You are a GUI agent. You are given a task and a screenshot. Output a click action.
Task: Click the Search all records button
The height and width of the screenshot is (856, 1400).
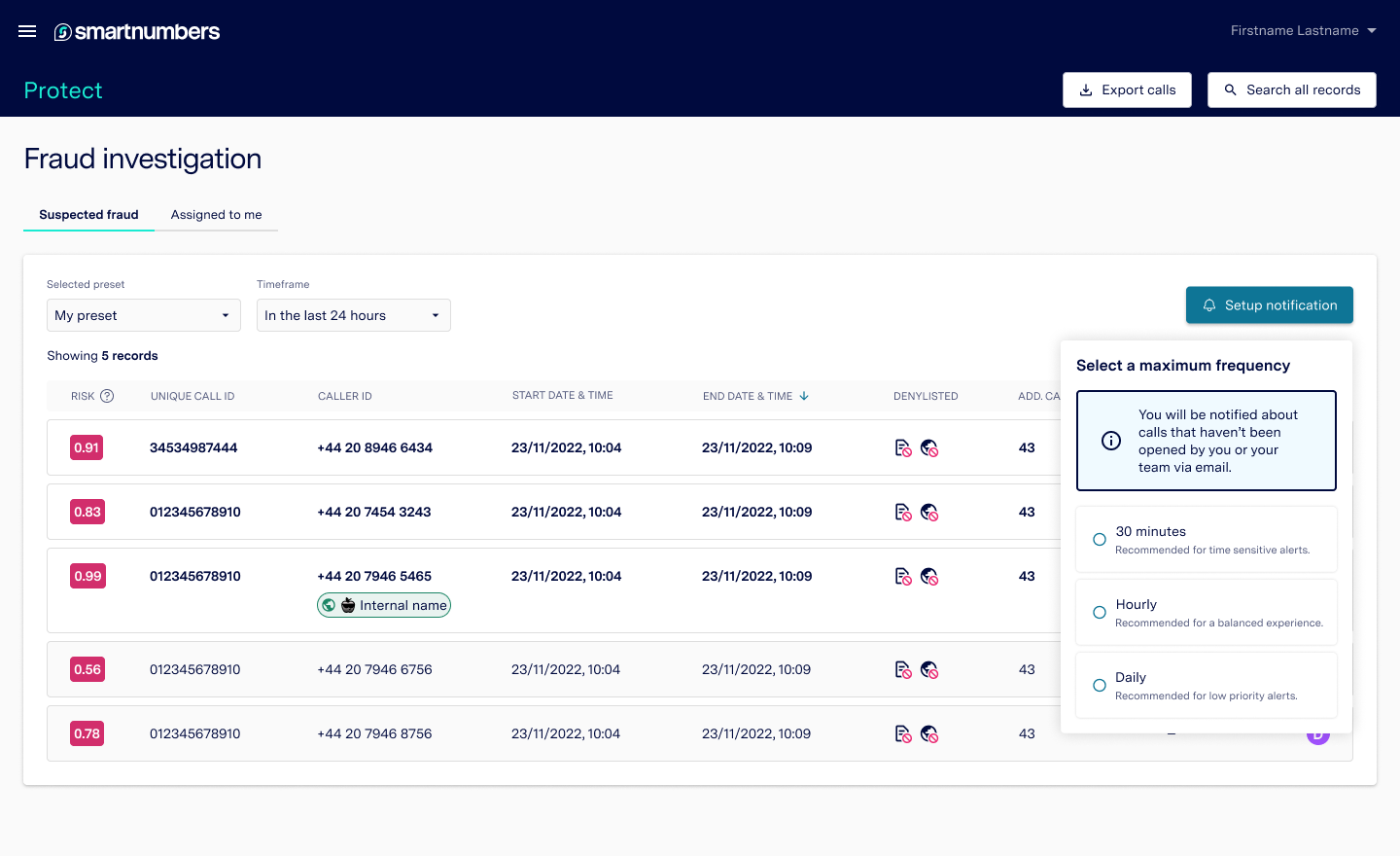(x=1292, y=89)
